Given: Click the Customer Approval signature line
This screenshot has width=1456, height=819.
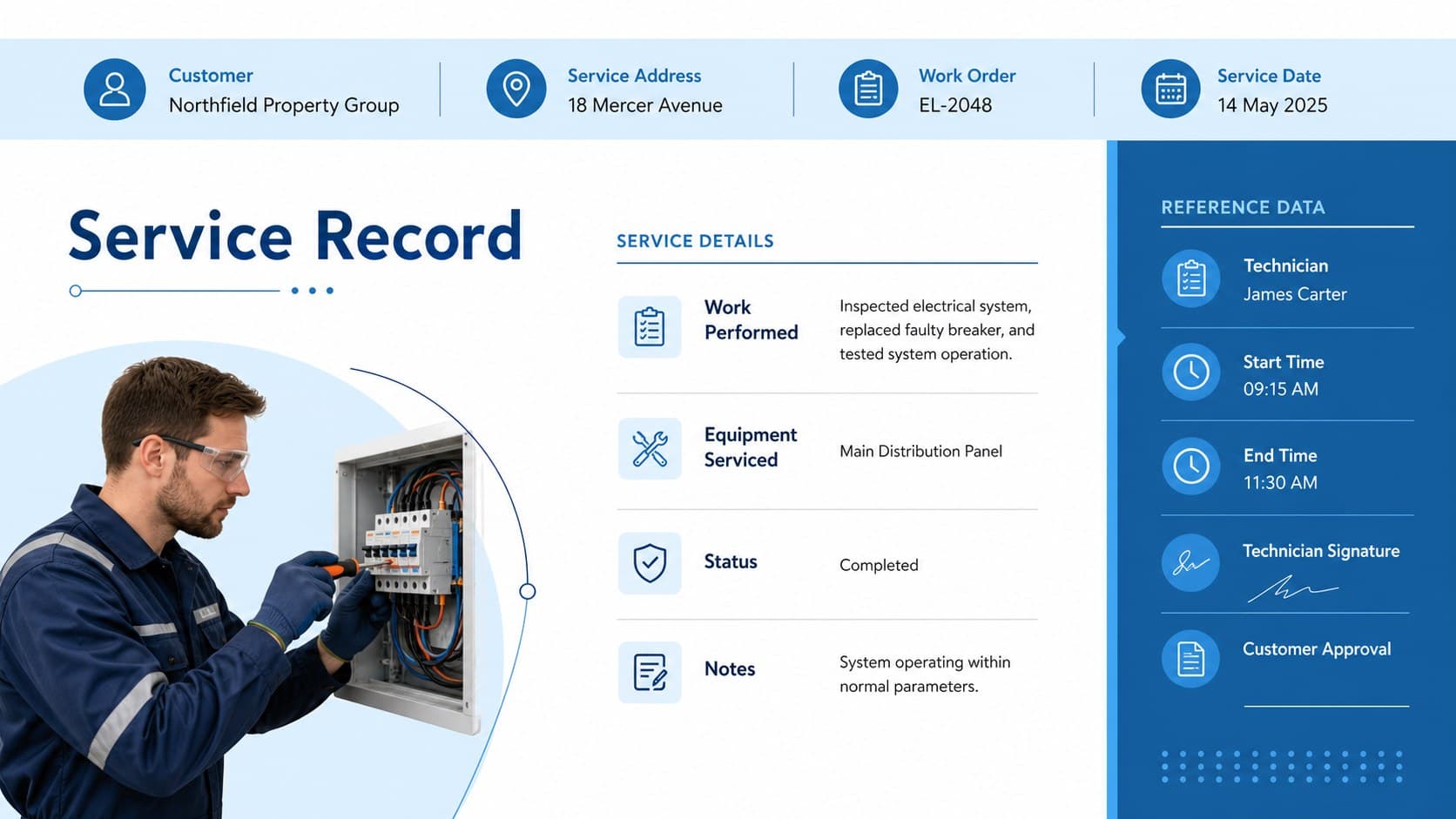Looking at the screenshot, I should point(1326,706).
